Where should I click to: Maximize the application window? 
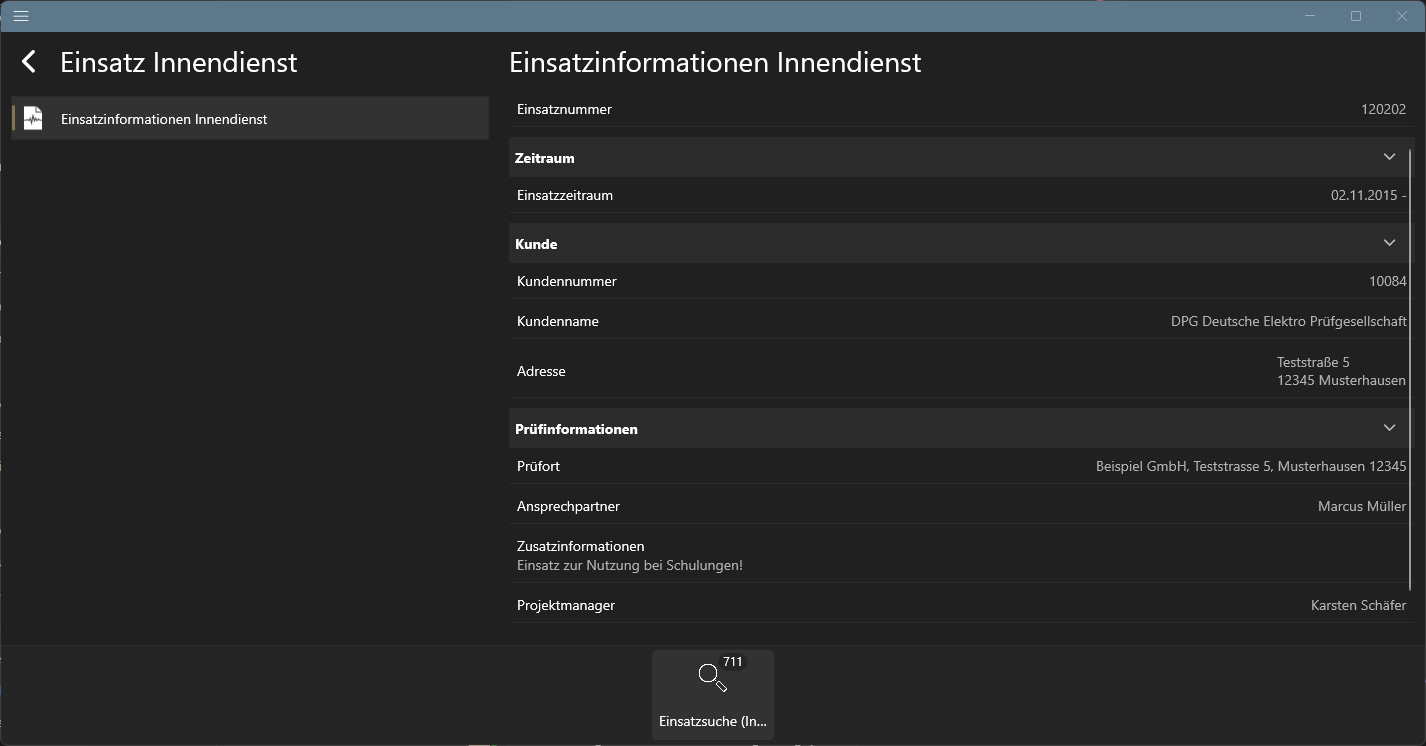[1356, 16]
